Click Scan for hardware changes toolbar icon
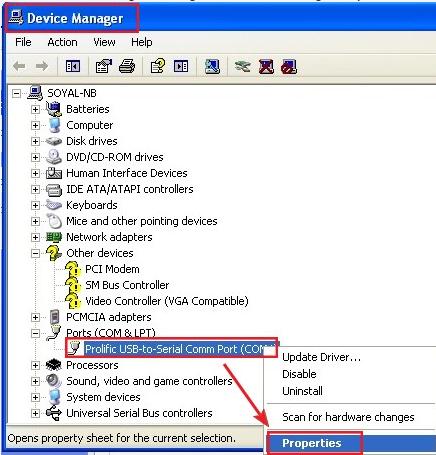This screenshot has height=455, width=436. [x=212, y=66]
